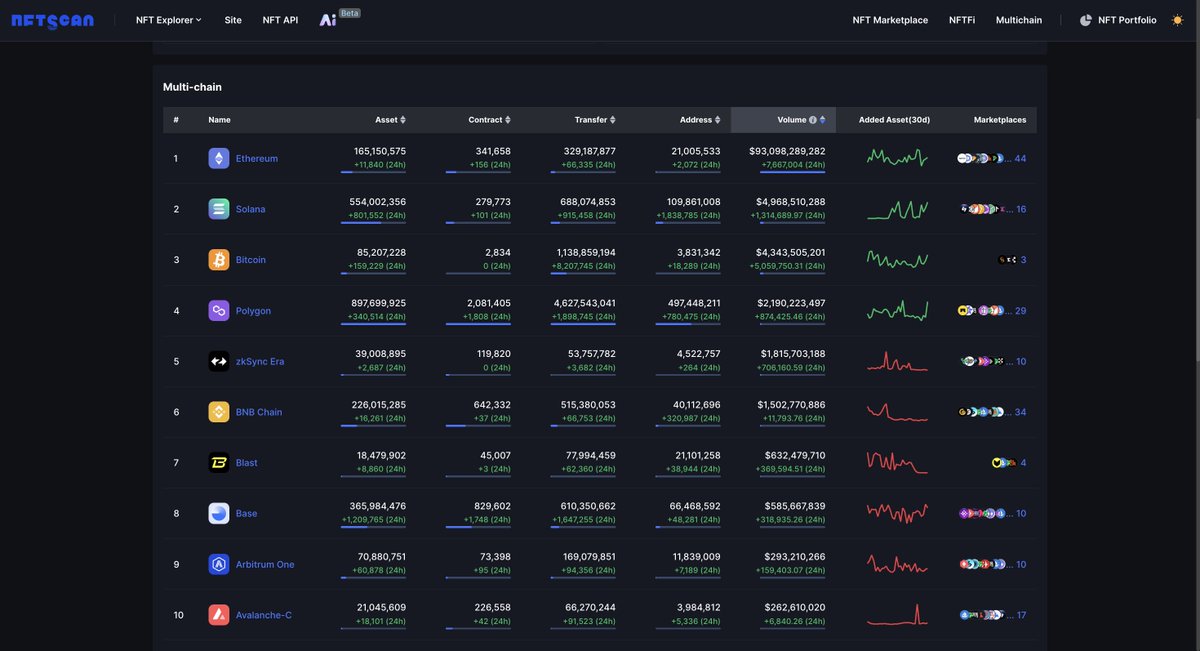Click Avalanche-C's 30-day added asset sparkline
The width and height of the screenshot is (1200, 651).
[897, 614]
